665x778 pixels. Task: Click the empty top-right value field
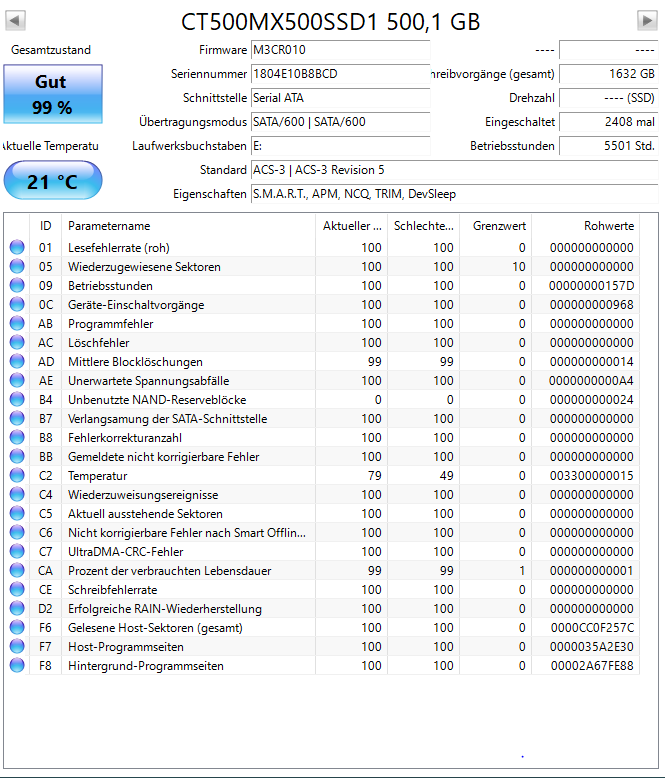608,50
